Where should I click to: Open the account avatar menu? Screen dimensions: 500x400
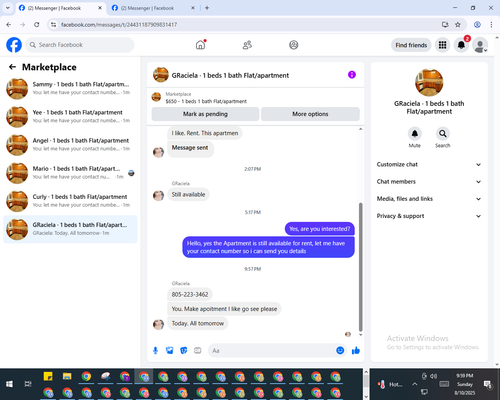point(480,45)
